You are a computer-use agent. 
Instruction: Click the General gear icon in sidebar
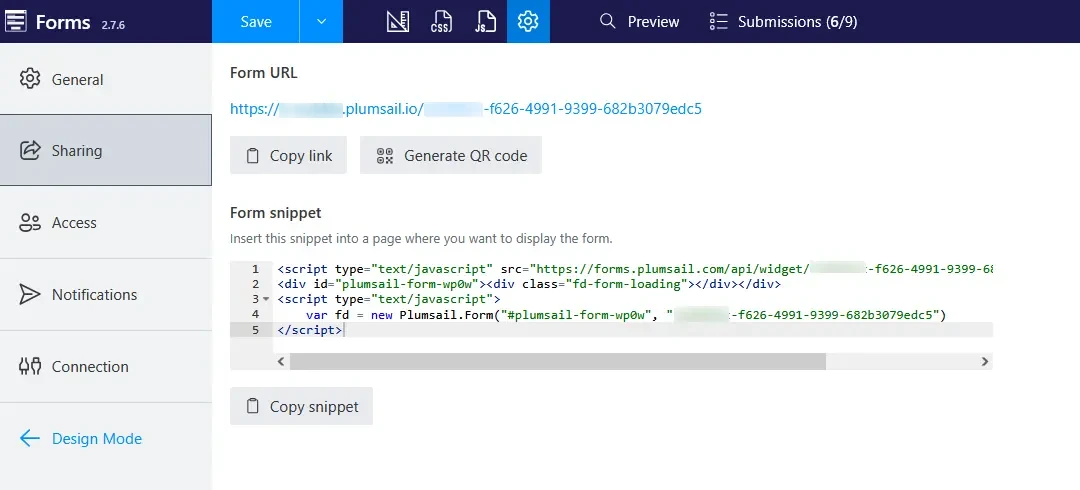pyautogui.click(x=30, y=79)
